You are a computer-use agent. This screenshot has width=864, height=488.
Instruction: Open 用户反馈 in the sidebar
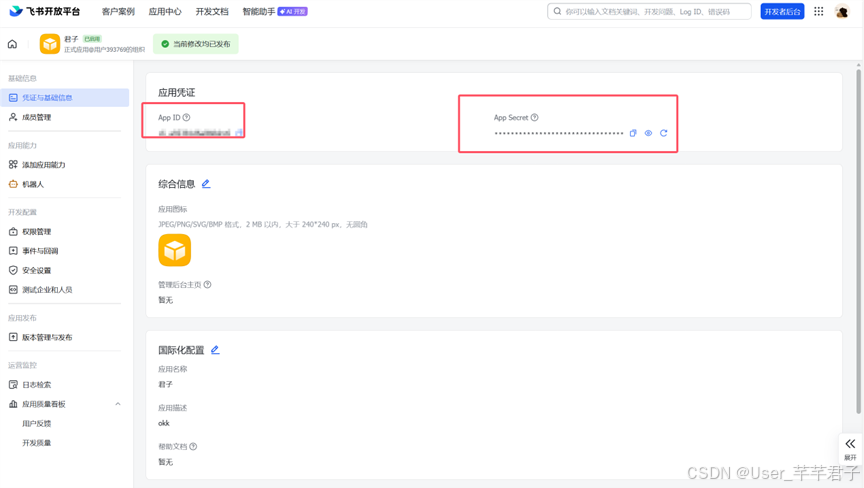click(x=37, y=424)
